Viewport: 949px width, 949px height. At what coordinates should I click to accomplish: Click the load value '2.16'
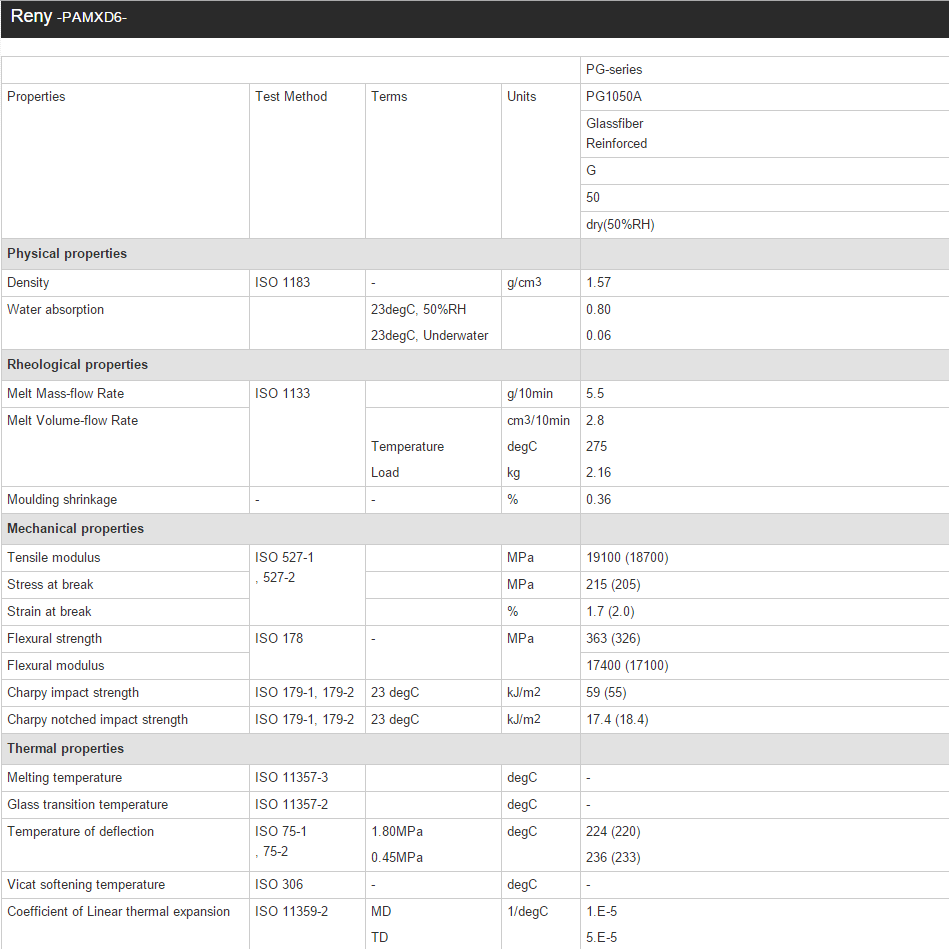click(598, 472)
